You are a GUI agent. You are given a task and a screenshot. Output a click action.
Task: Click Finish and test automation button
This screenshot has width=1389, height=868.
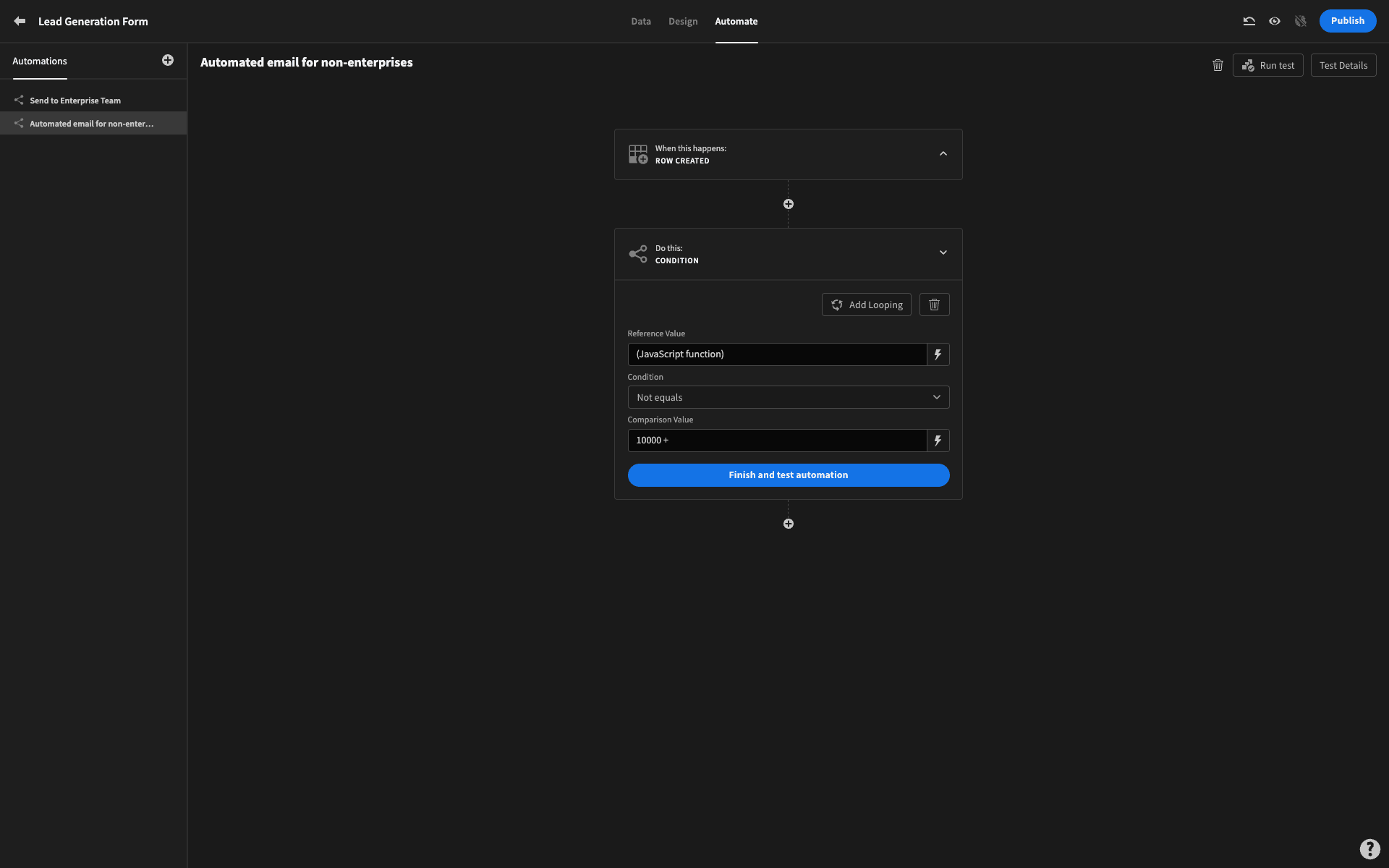tap(788, 474)
